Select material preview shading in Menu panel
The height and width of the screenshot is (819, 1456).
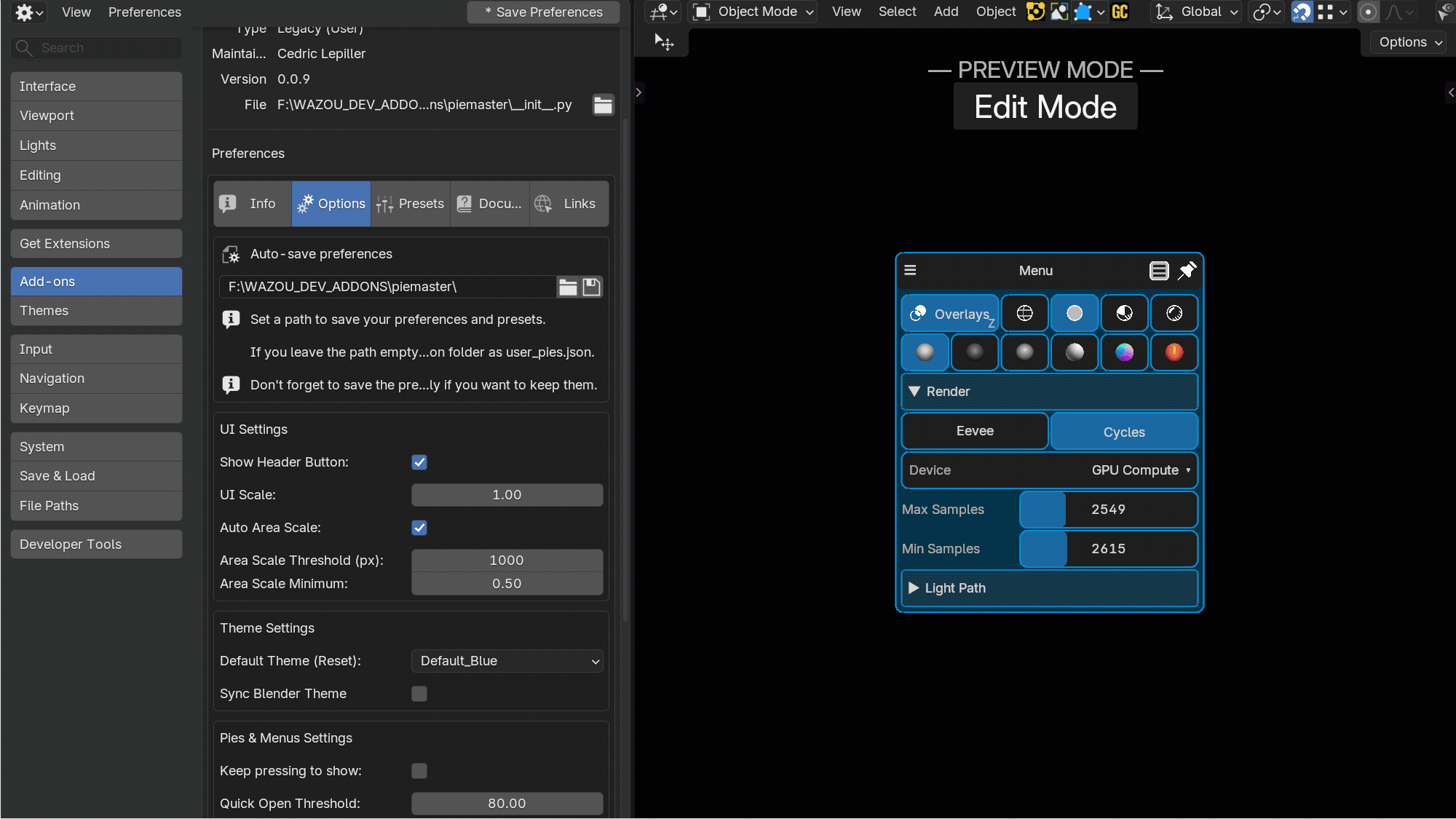[1125, 313]
